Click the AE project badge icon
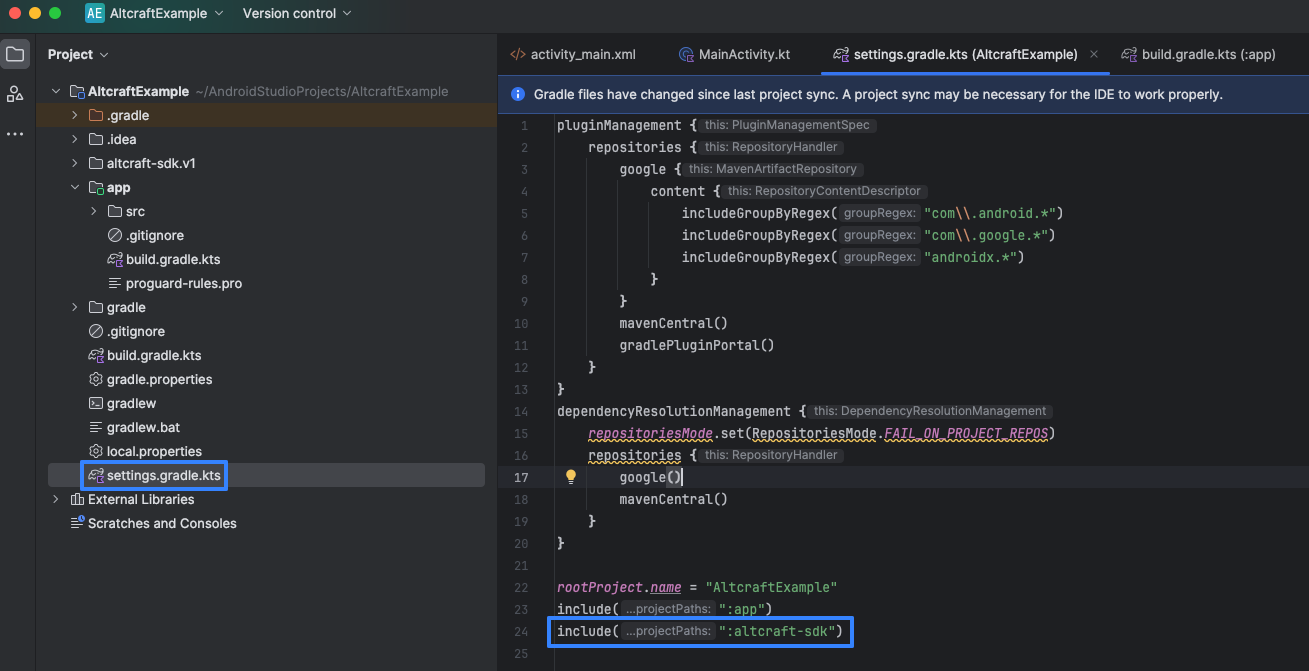1309x671 pixels. click(x=96, y=13)
